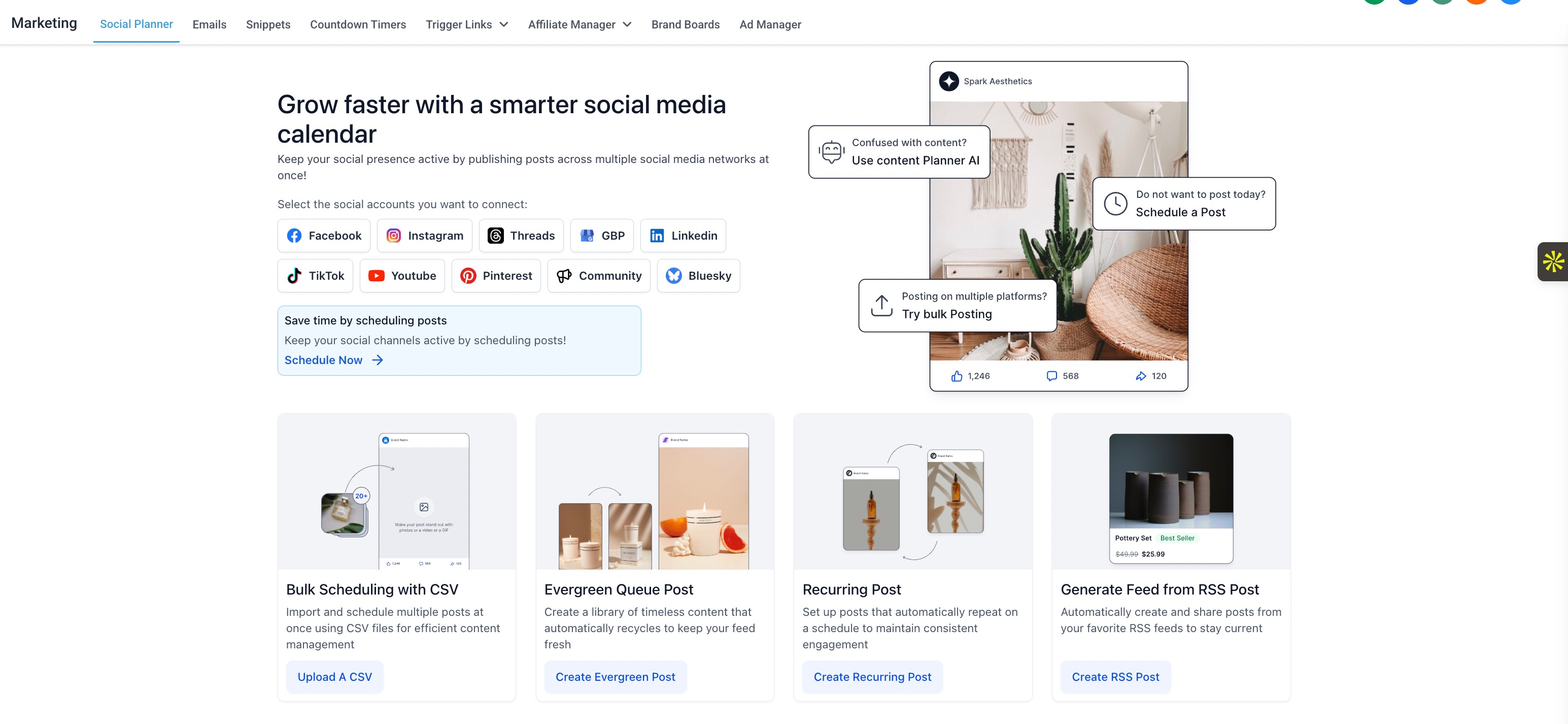Click the GBP store icon
The height and width of the screenshot is (724, 1568).
click(587, 236)
